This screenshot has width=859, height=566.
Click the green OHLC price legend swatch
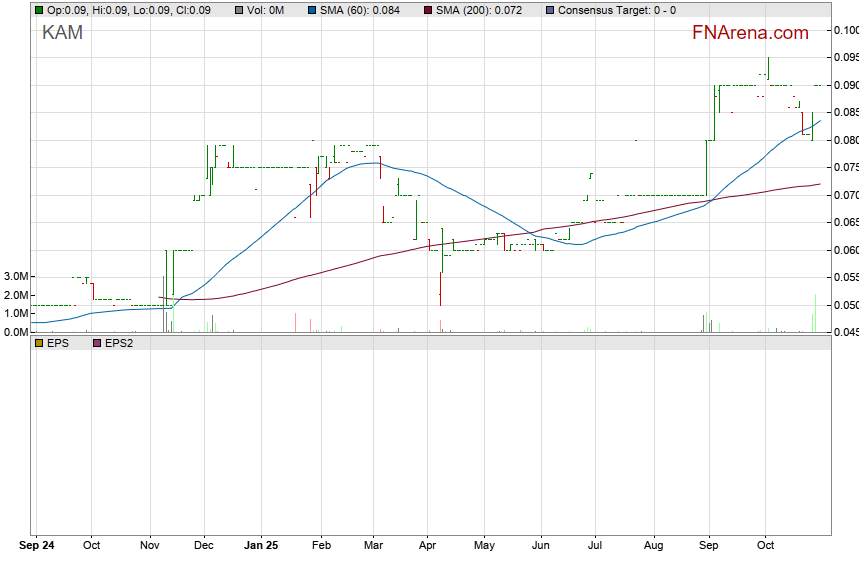pos(39,10)
